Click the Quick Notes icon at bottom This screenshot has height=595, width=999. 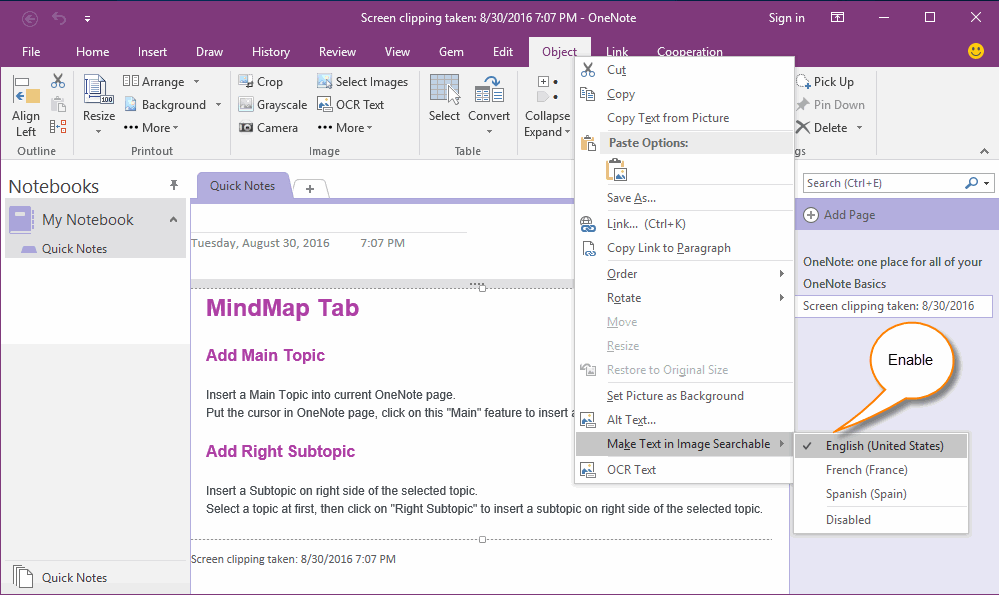click(23, 577)
